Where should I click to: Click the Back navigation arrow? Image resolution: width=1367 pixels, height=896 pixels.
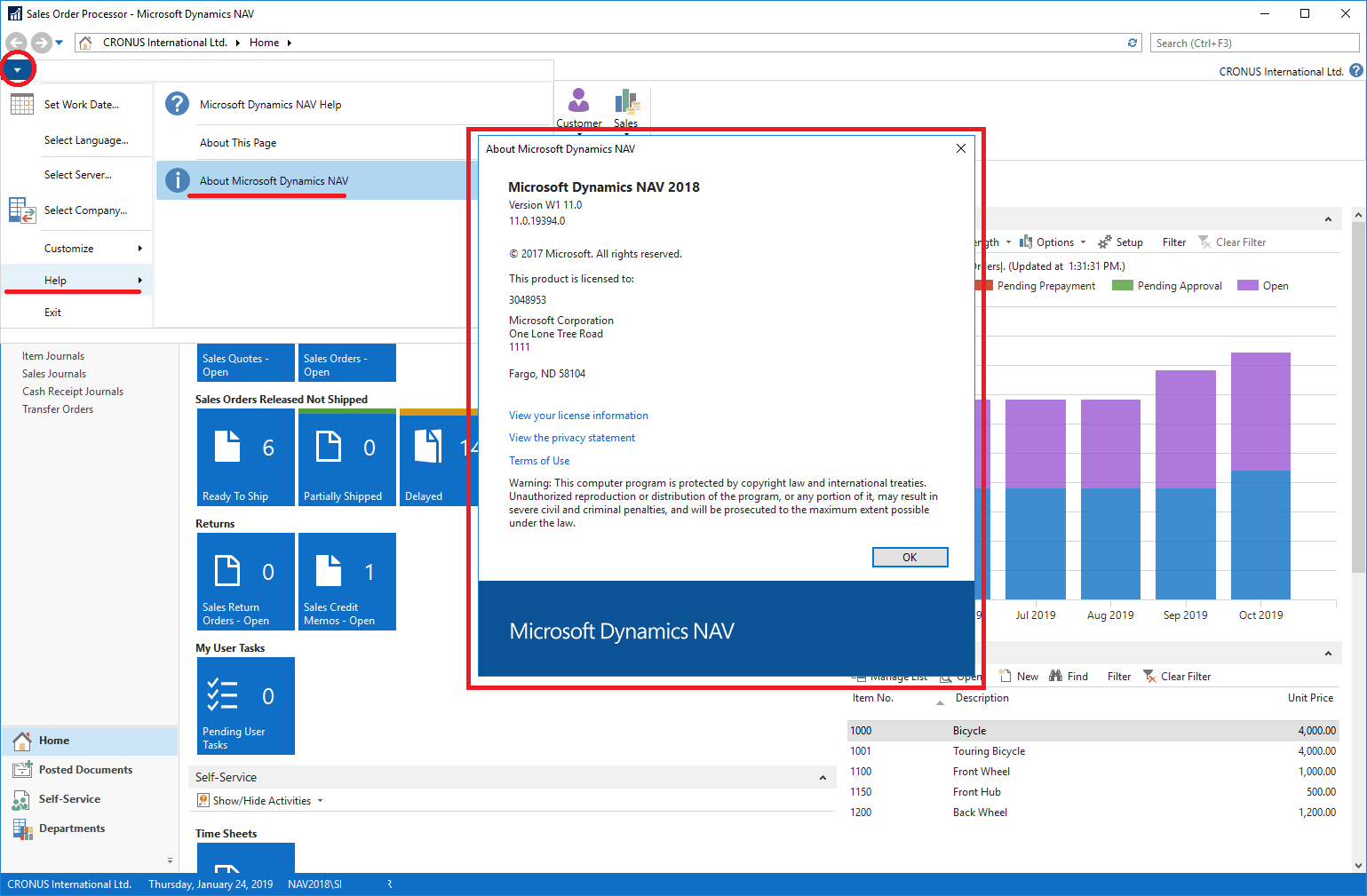coord(16,43)
